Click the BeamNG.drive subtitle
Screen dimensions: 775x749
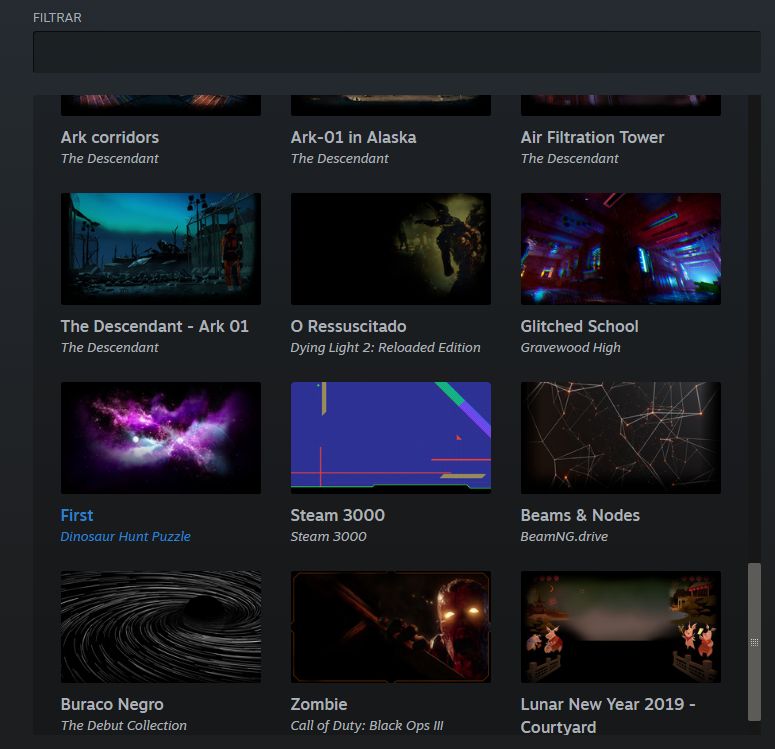(564, 536)
